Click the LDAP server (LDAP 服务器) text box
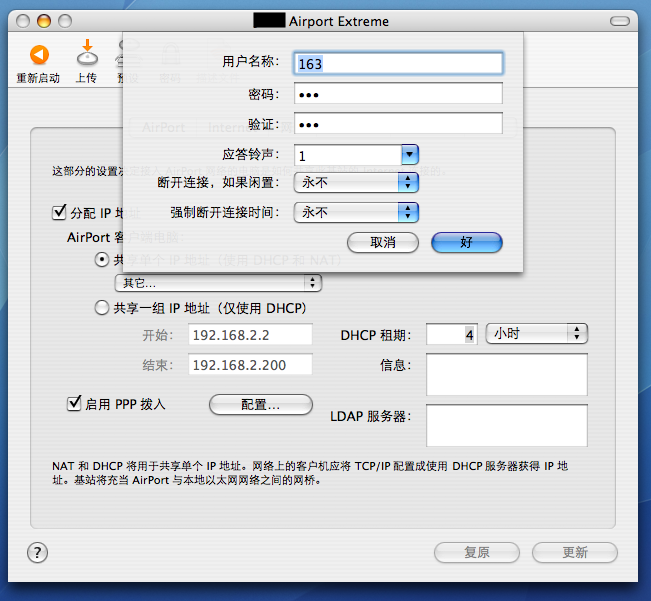Viewport: 651px width, 601px height. 507,425
